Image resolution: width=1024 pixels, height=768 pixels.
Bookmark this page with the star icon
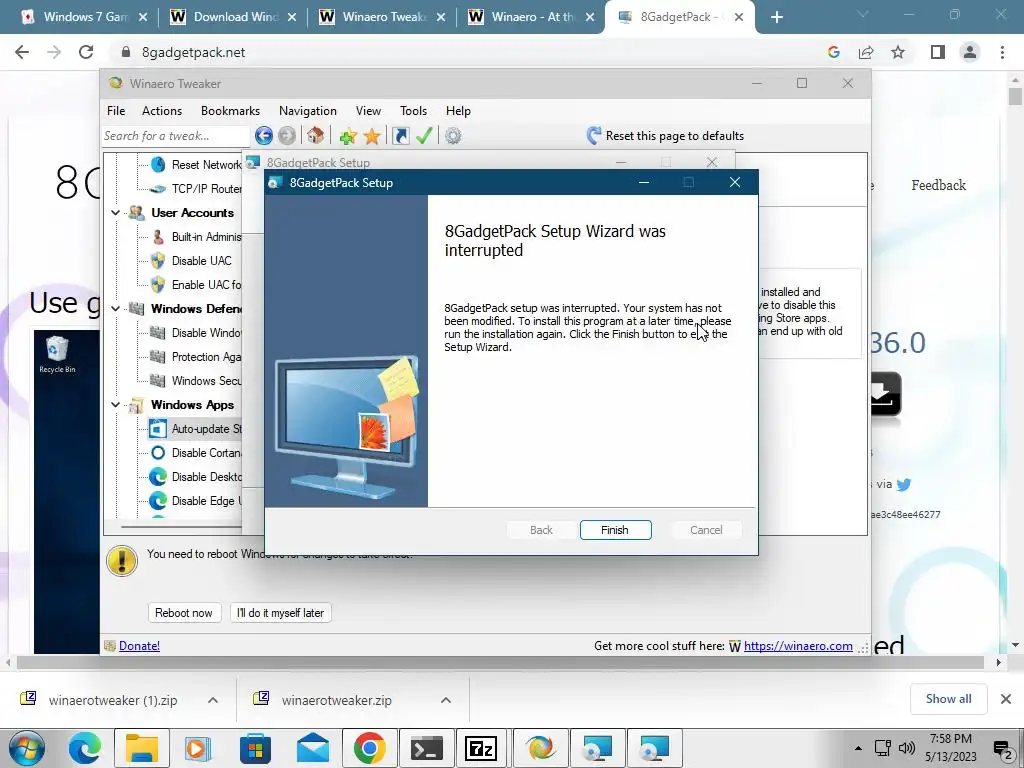pos(898,52)
